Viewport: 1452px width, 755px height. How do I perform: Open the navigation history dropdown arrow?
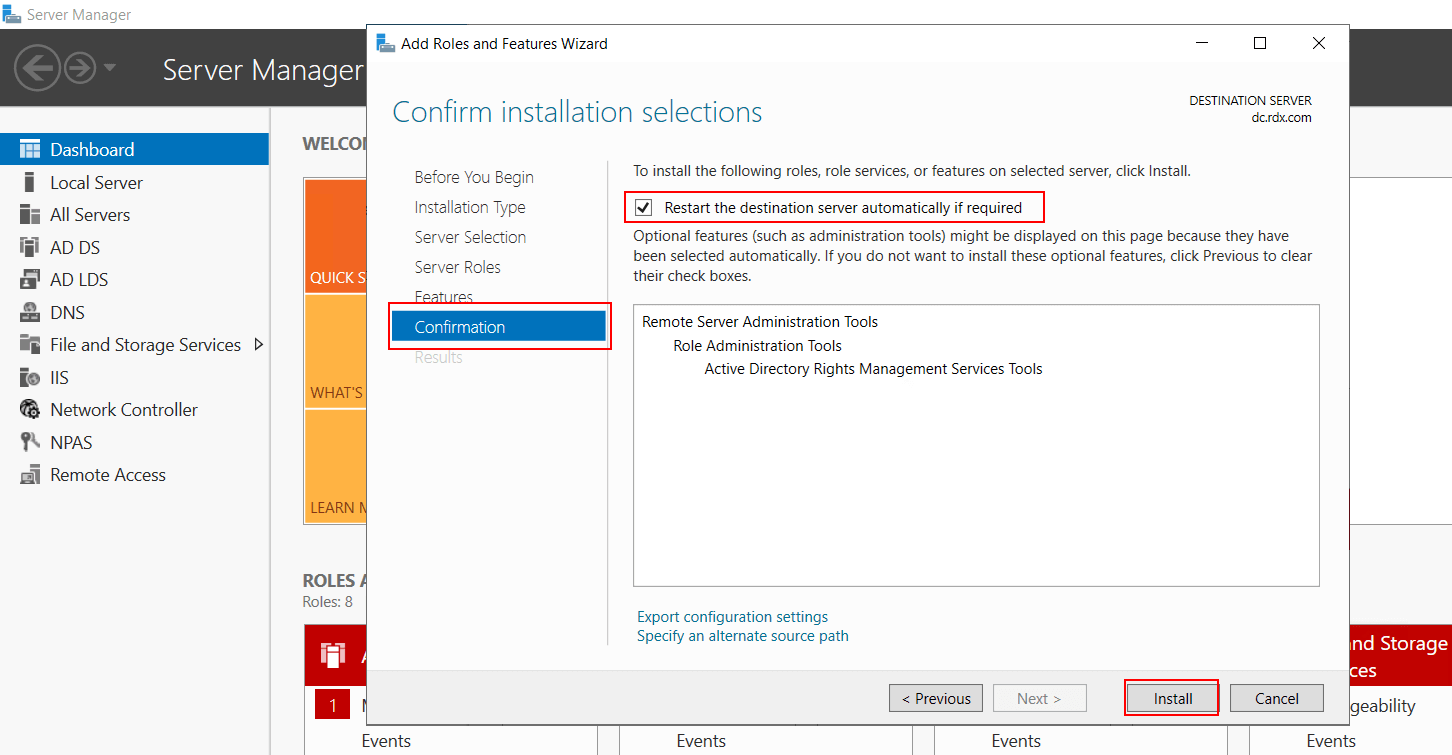(x=106, y=69)
